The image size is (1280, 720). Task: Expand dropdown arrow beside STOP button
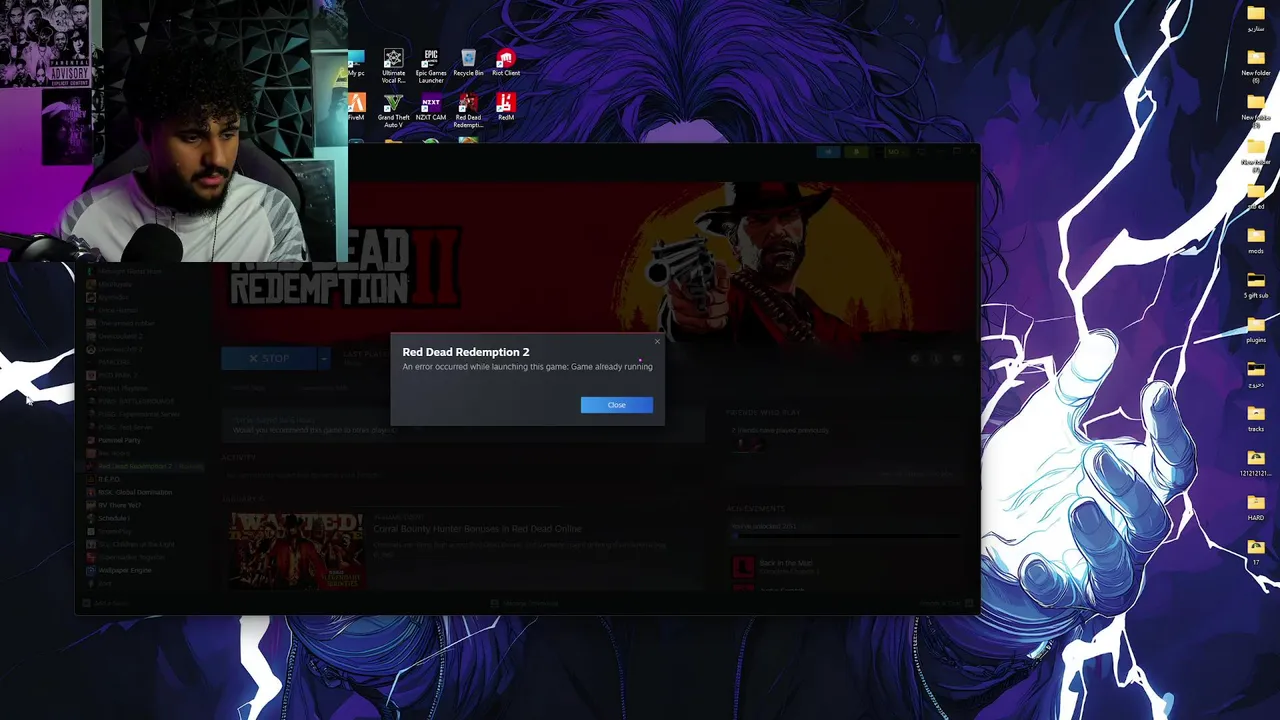tap(324, 358)
